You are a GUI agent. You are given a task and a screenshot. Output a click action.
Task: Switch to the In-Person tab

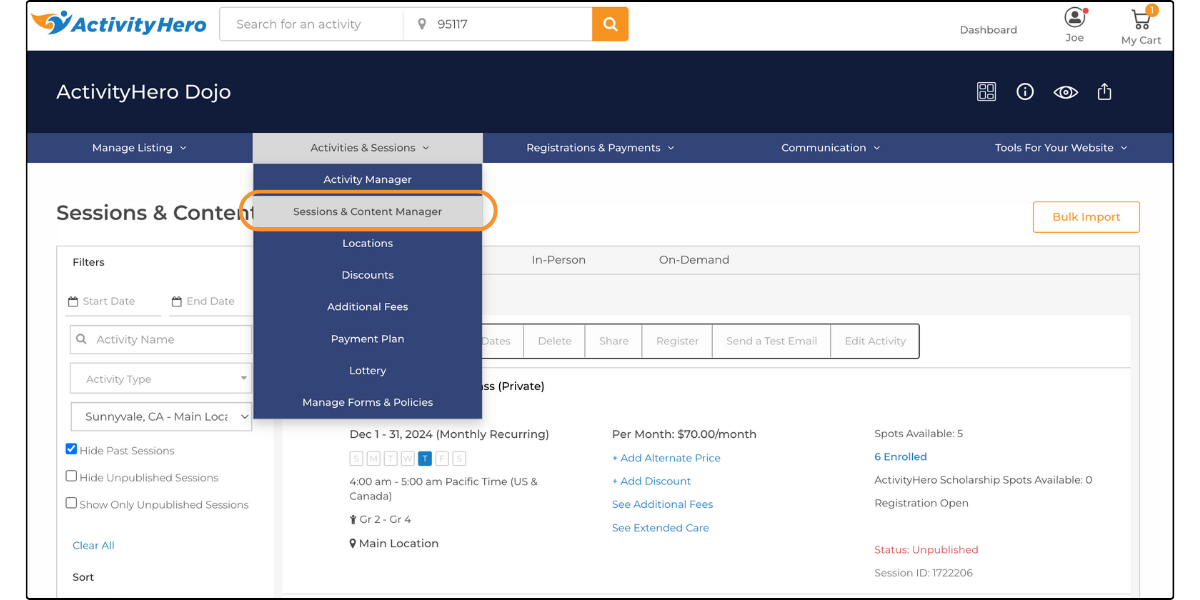click(559, 260)
